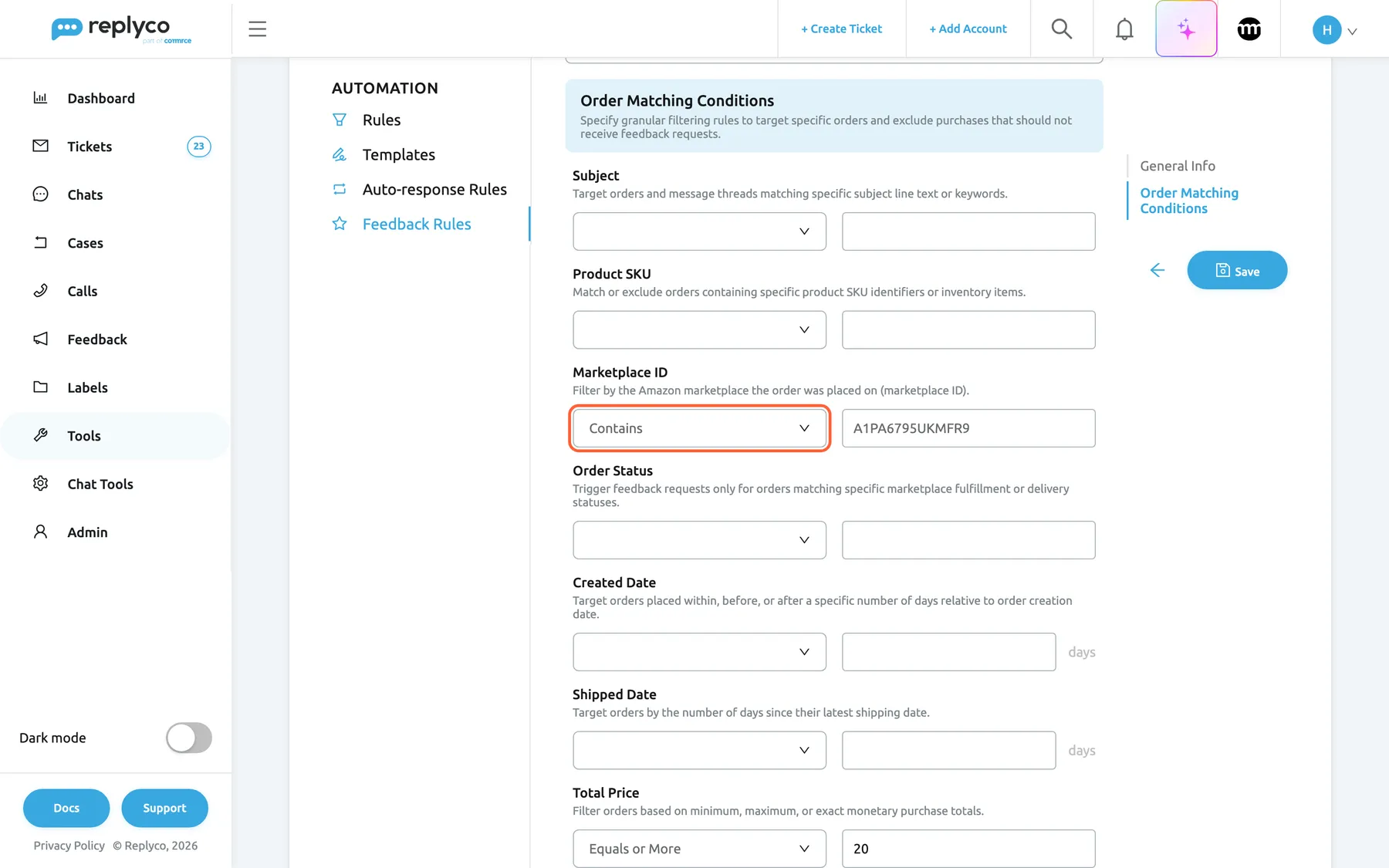
Task: Click the back arrow beside Save
Action: tap(1157, 270)
